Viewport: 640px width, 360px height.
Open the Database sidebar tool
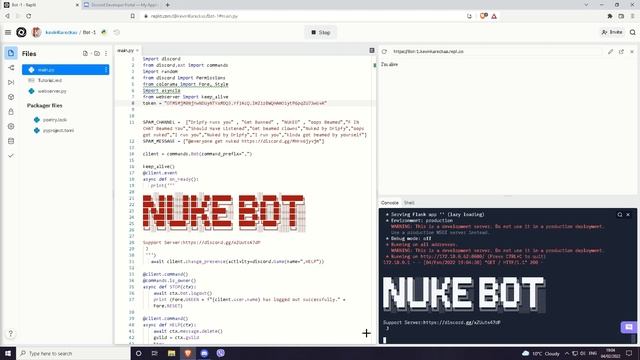tap(11, 141)
